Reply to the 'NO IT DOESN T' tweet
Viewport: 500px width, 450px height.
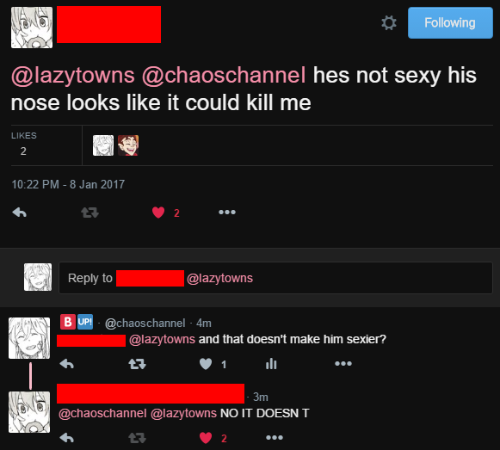click(x=67, y=438)
